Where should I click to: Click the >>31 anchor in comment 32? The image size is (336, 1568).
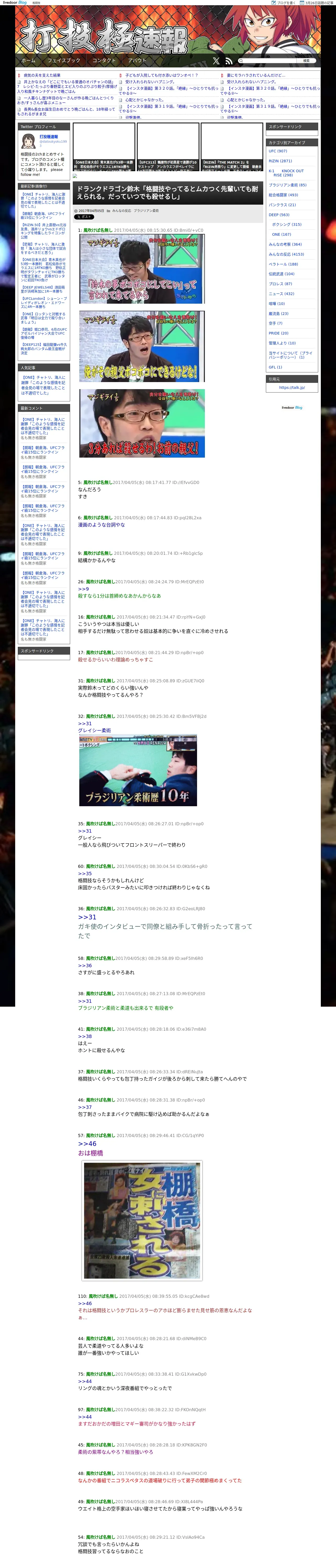coord(84,724)
